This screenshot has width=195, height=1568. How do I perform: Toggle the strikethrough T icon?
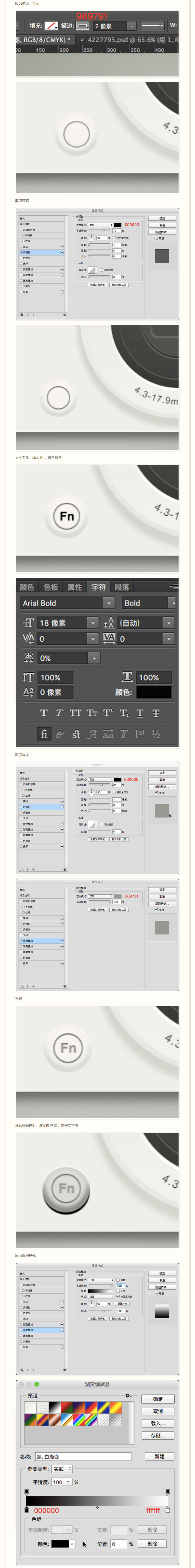[156, 713]
